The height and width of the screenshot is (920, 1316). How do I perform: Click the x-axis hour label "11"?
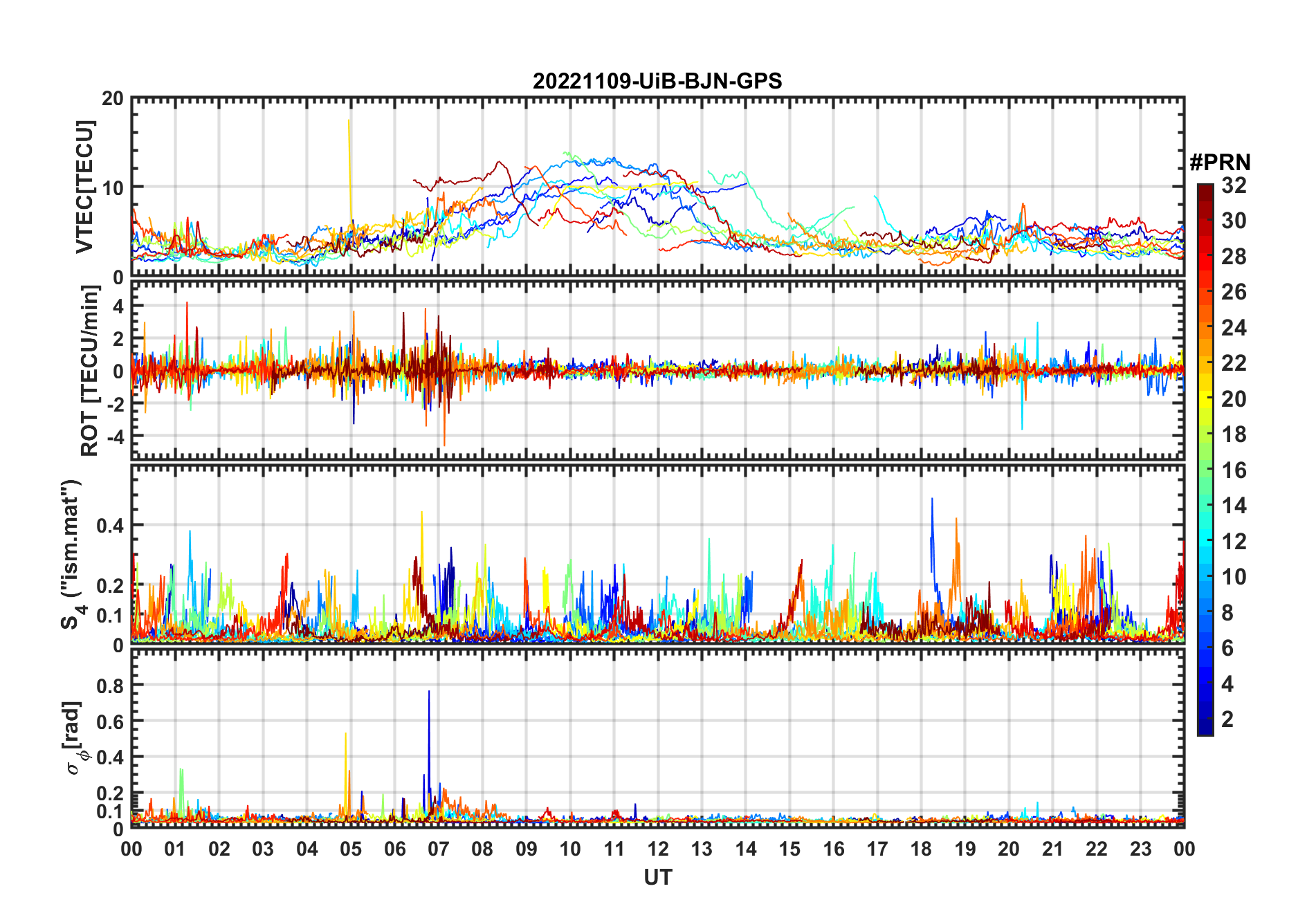[x=614, y=849]
